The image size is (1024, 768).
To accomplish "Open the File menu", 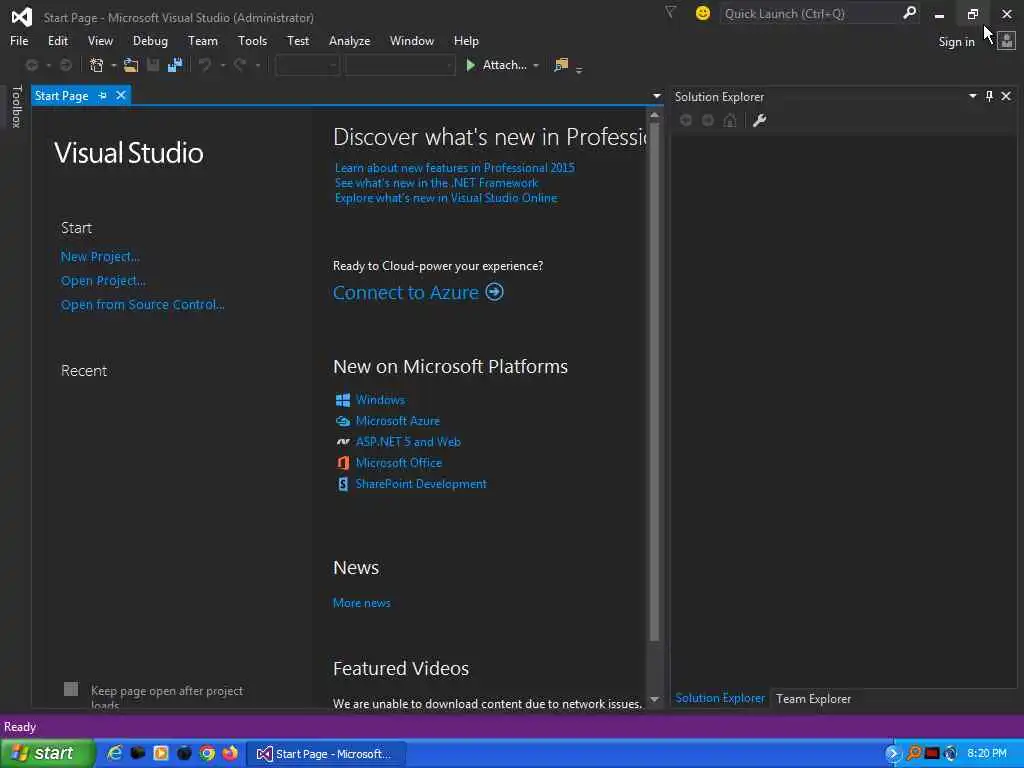I will point(19,40).
